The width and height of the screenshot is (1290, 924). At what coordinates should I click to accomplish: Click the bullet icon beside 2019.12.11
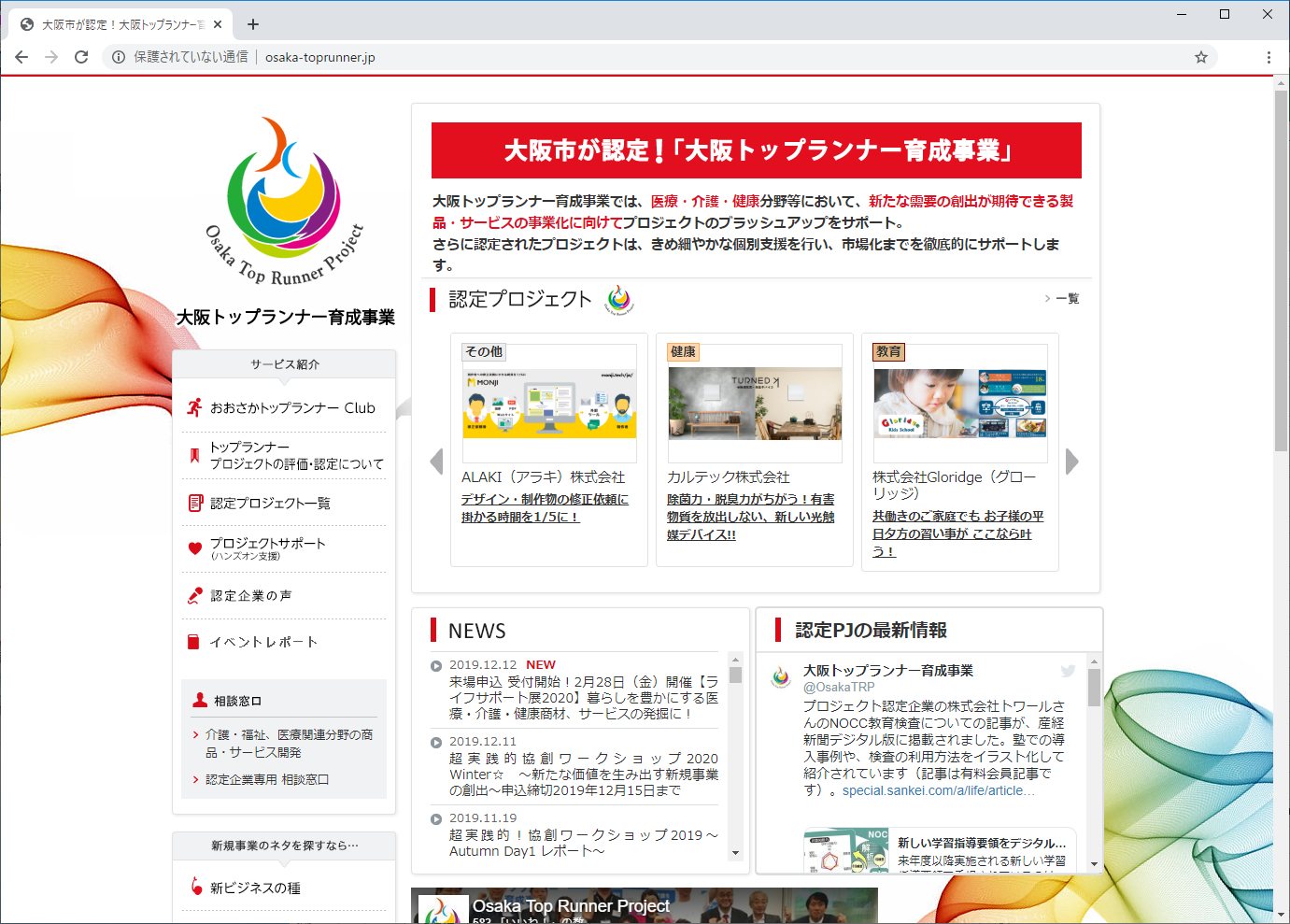click(436, 743)
